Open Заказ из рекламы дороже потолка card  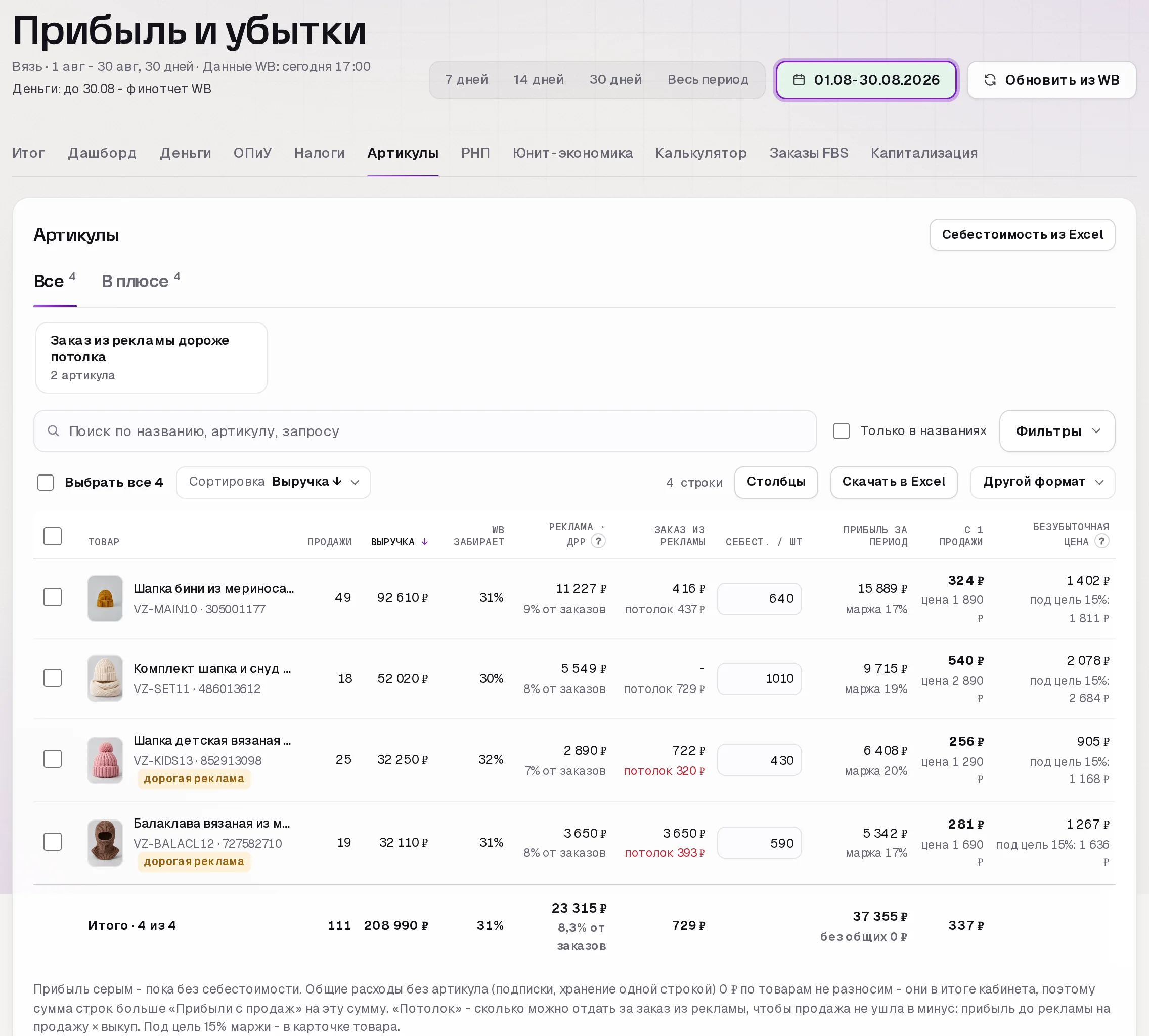pos(151,358)
